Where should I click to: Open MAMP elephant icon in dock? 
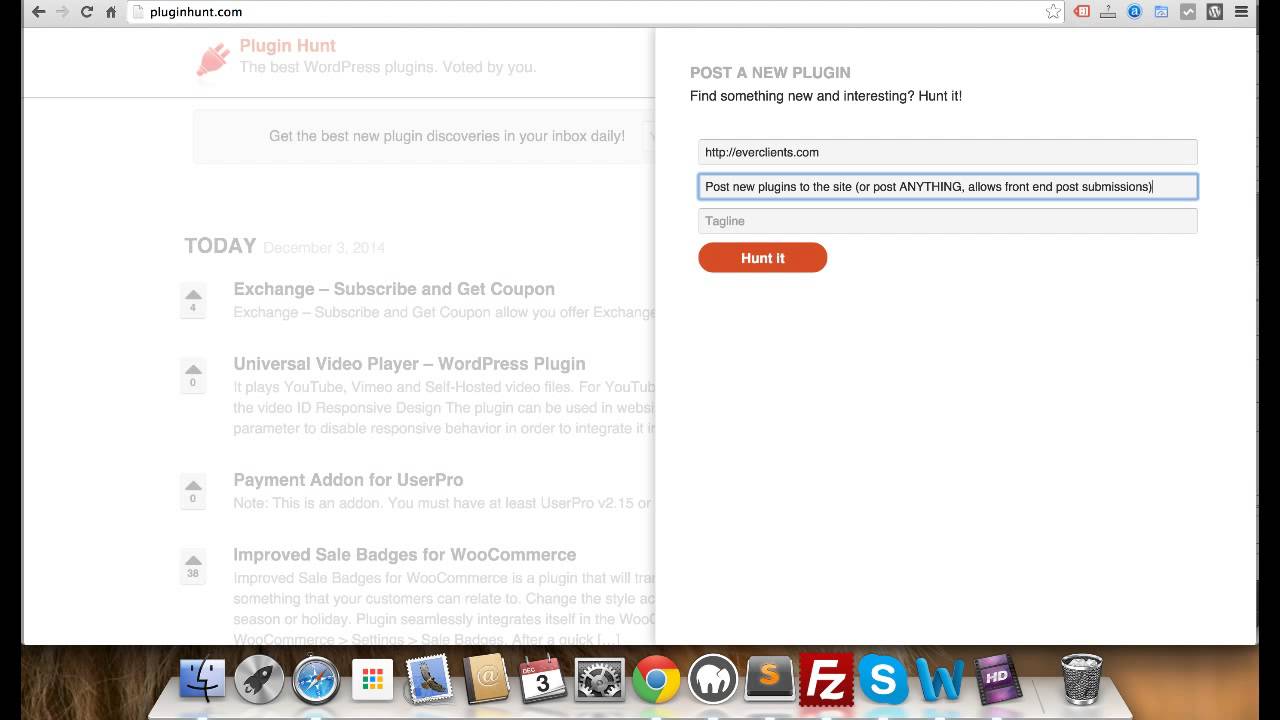(713, 681)
